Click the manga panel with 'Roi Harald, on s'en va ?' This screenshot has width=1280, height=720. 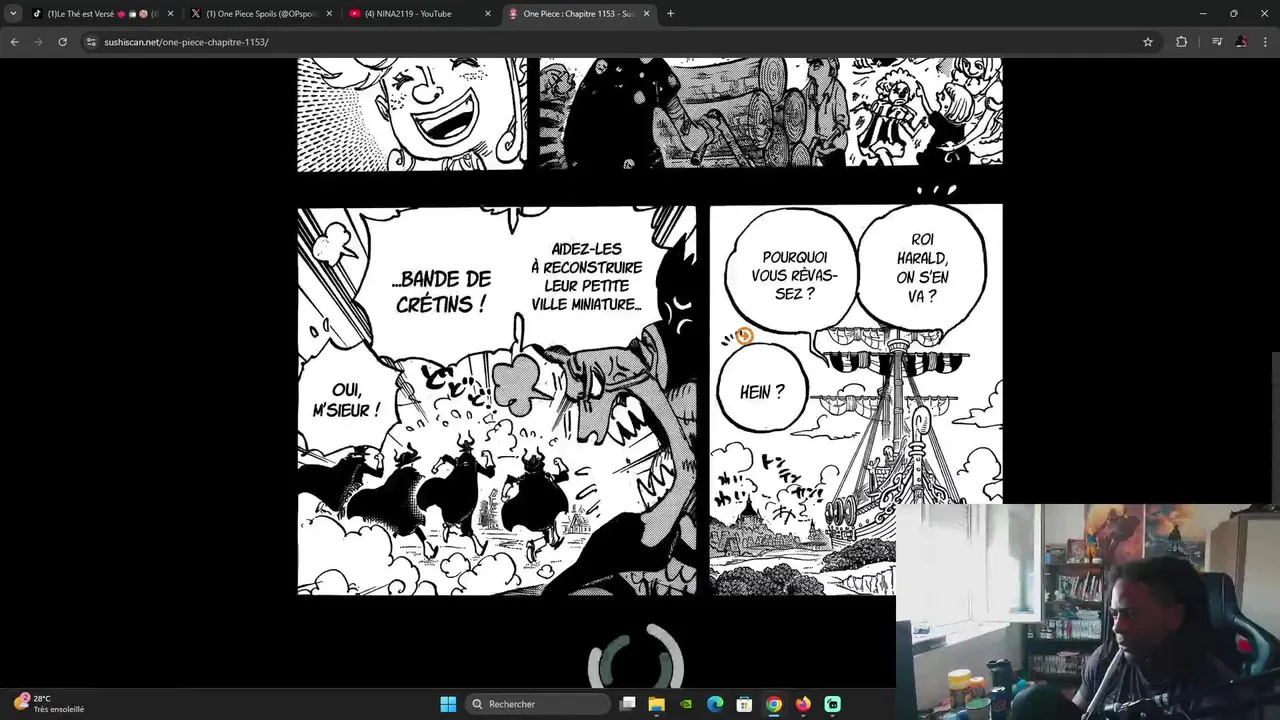pyautogui.click(x=856, y=400)
